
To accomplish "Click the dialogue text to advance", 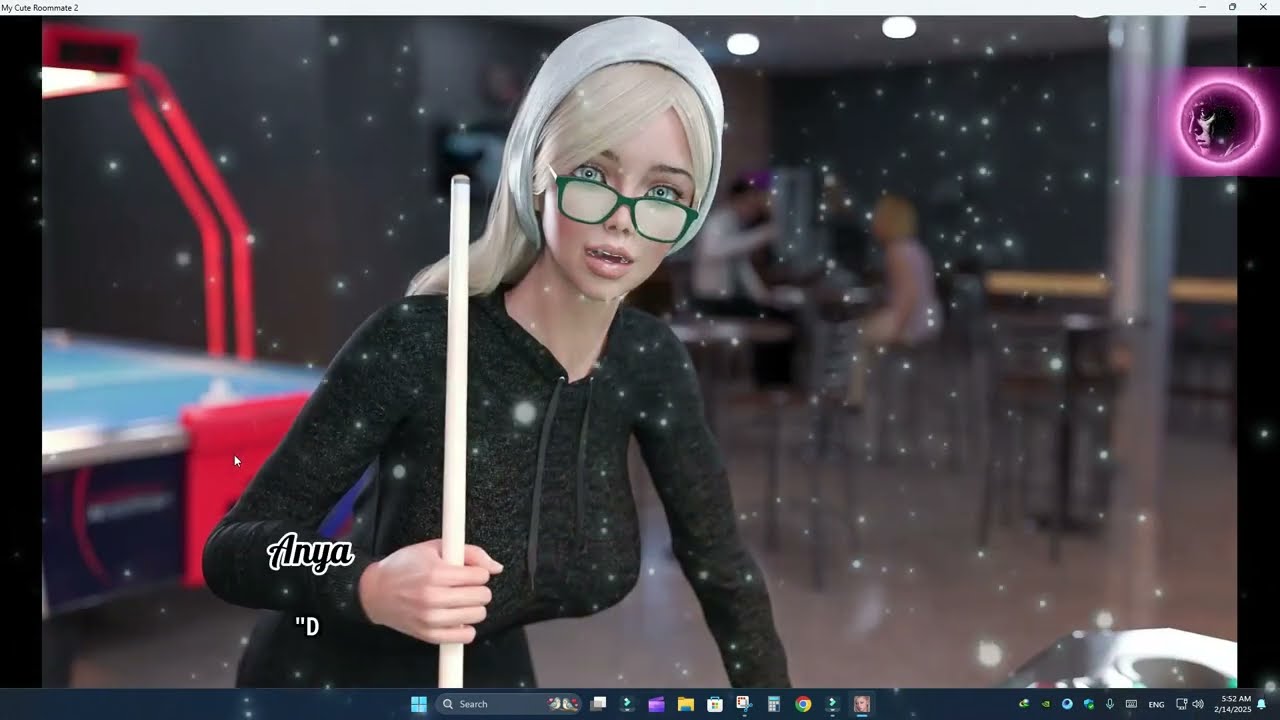I will 307,627.
